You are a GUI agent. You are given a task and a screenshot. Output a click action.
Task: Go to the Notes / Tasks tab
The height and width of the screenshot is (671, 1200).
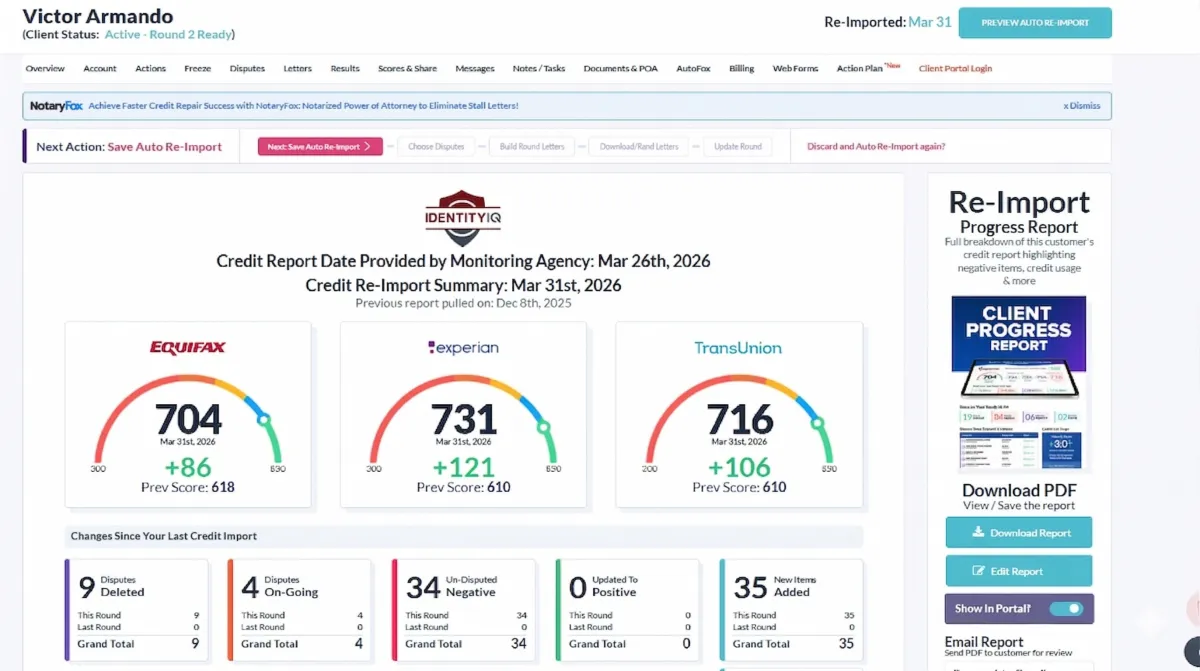point(539,69)
